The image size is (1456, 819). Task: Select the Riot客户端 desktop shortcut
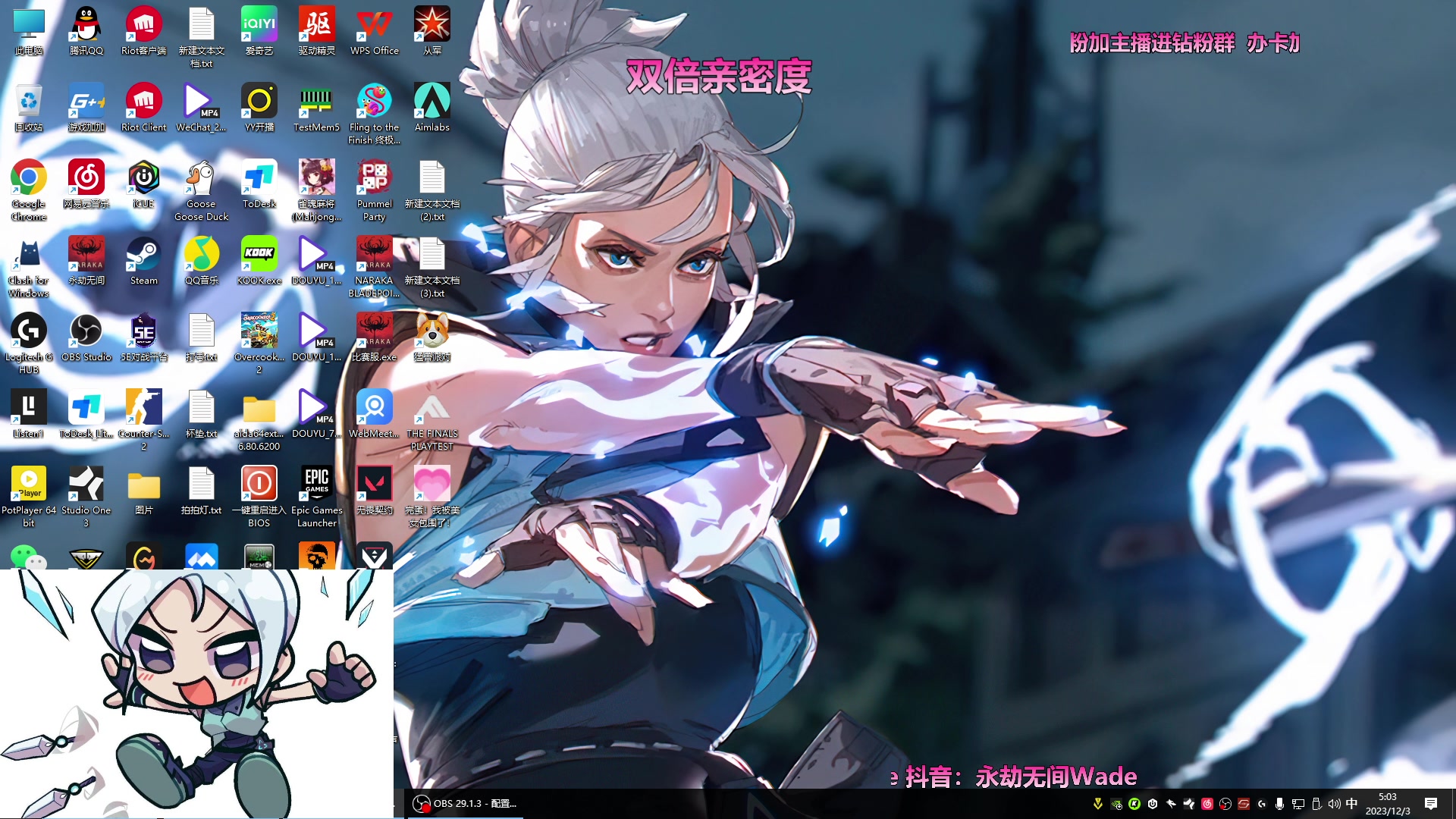144,31
